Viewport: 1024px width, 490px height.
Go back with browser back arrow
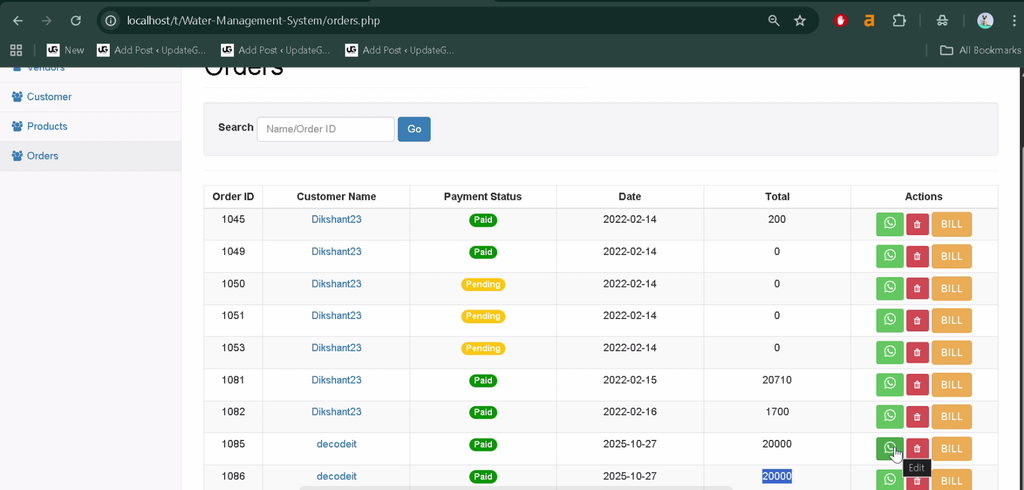(x=18, y=21)
